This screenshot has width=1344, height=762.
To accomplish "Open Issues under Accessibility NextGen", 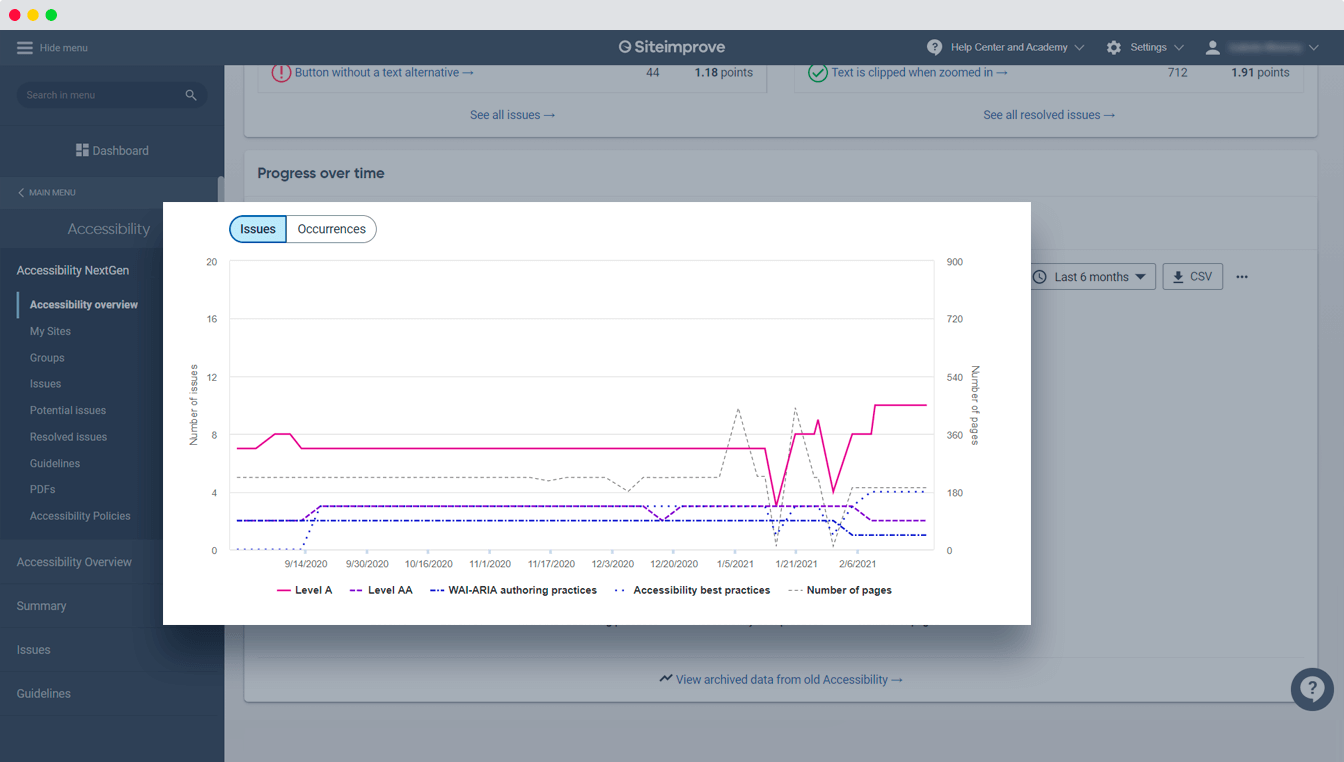I will pyautogui.click(x=45, y=384).
